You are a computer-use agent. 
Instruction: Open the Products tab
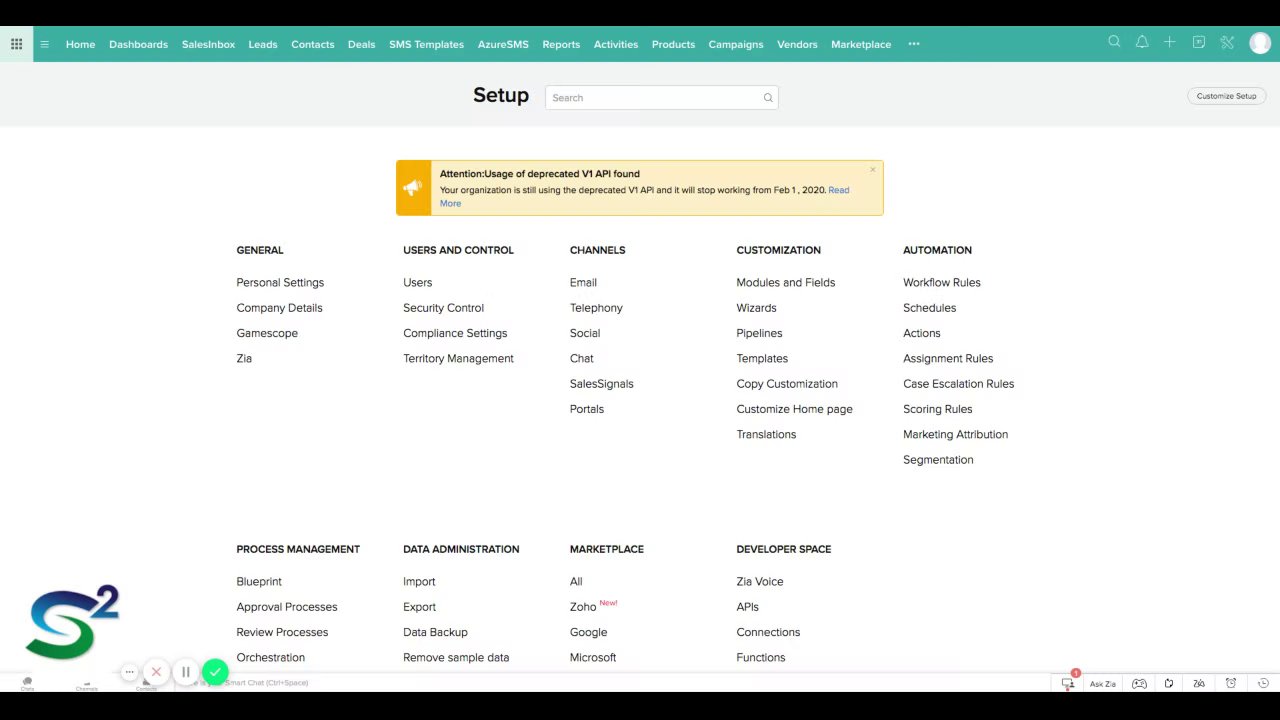pos(673,44)
